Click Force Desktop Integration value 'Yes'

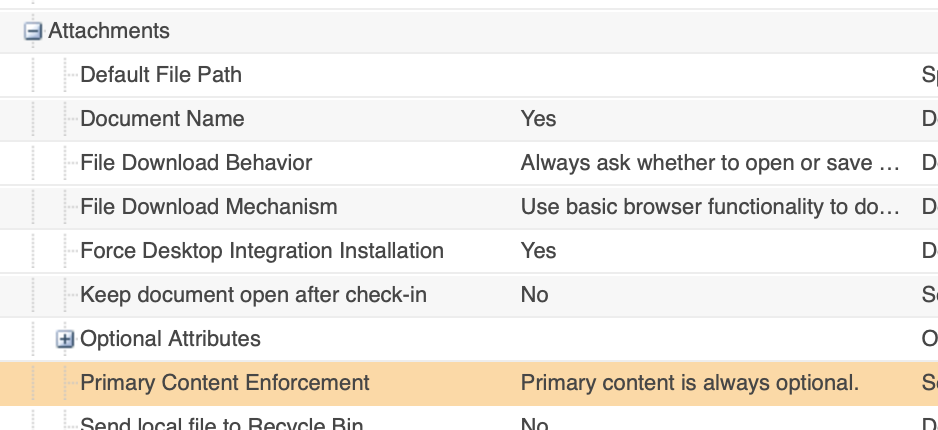538,251
